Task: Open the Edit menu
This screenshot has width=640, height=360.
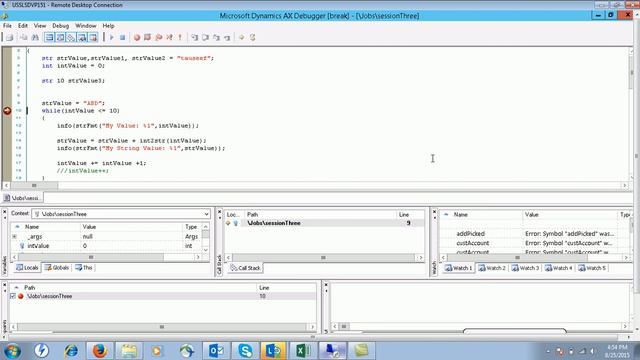Action: click(x=23, y=26)
